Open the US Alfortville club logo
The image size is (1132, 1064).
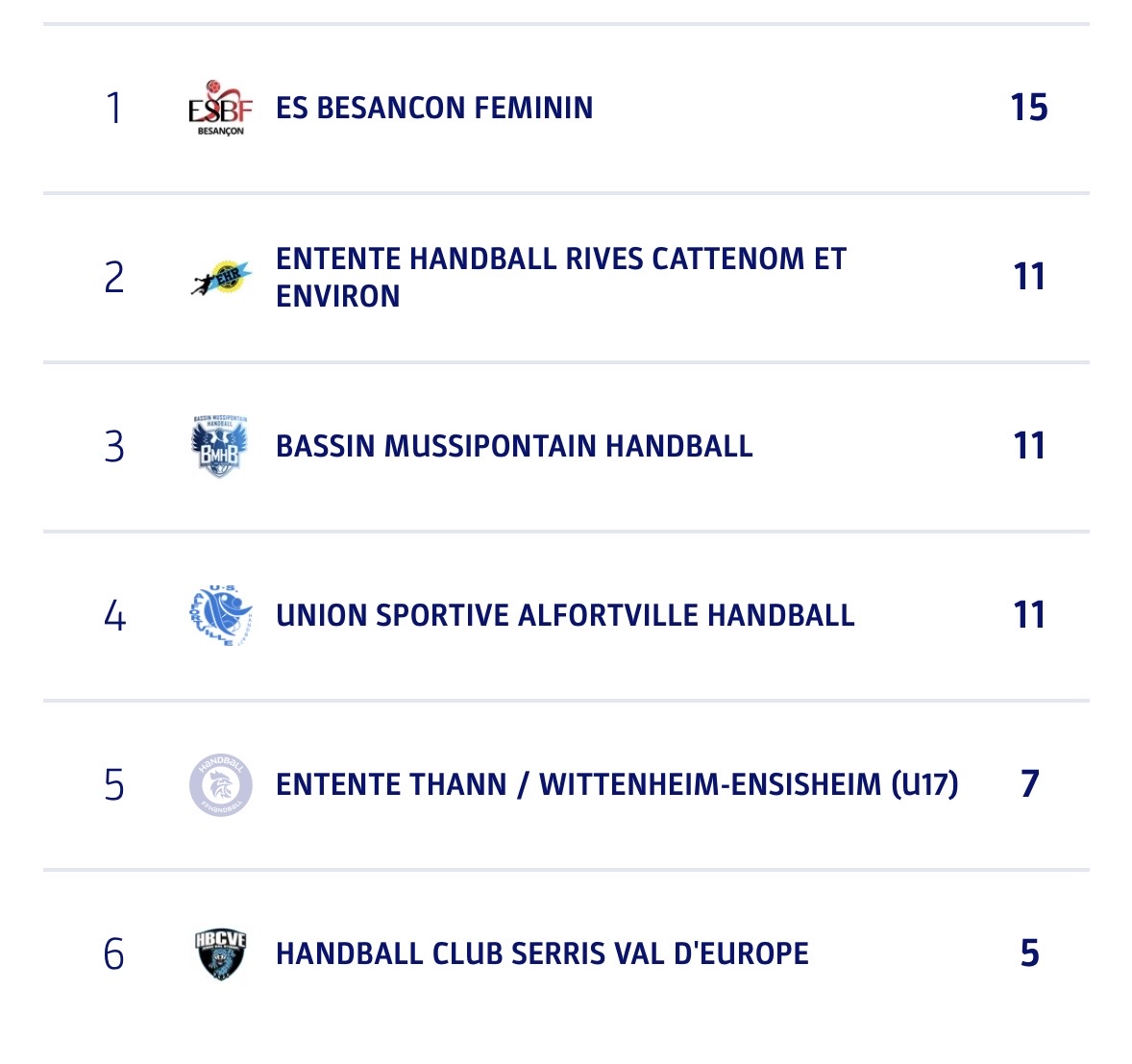[220, 615]
